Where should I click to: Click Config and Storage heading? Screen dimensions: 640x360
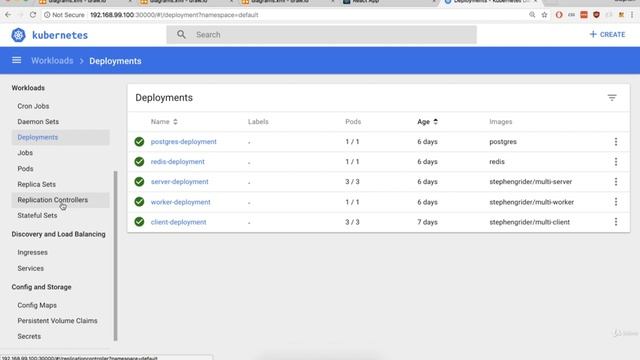click(41, 287)
